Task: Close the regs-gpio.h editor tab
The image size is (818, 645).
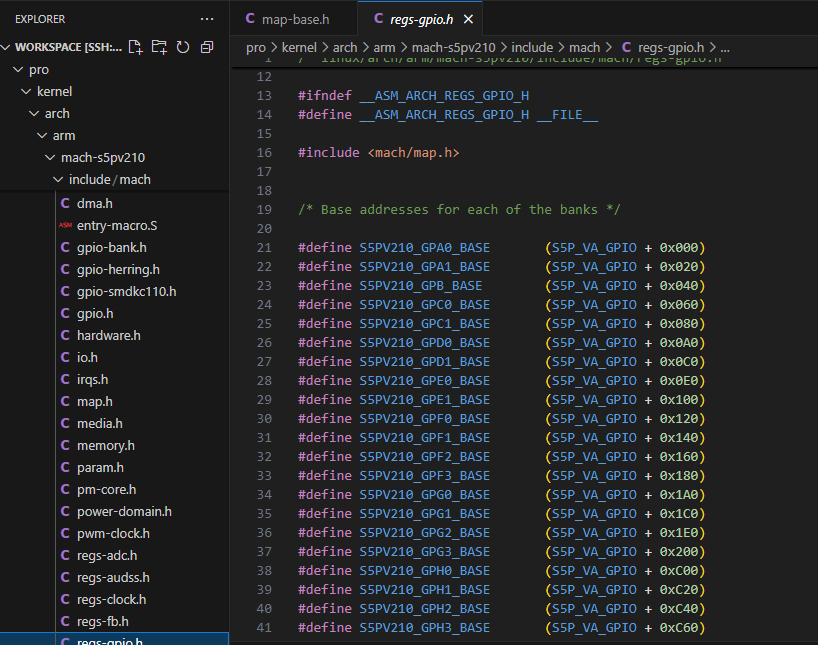Action: 468,19
